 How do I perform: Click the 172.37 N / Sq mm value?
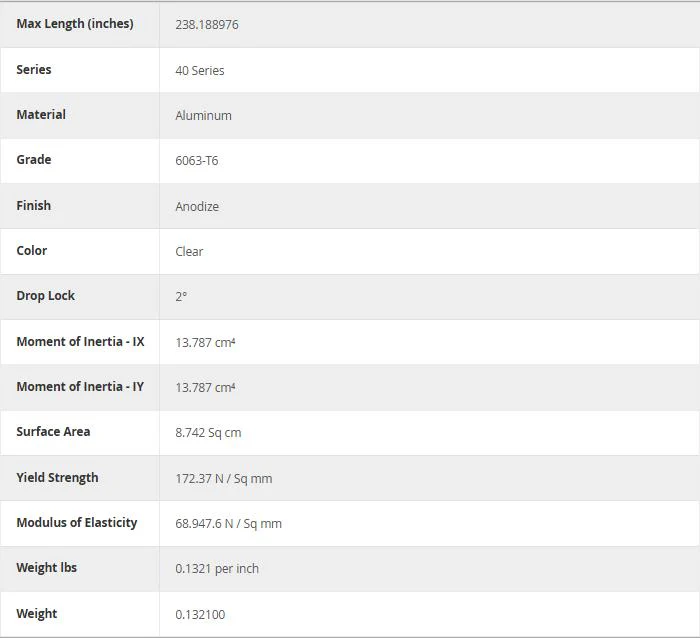[x=224, y=479]
